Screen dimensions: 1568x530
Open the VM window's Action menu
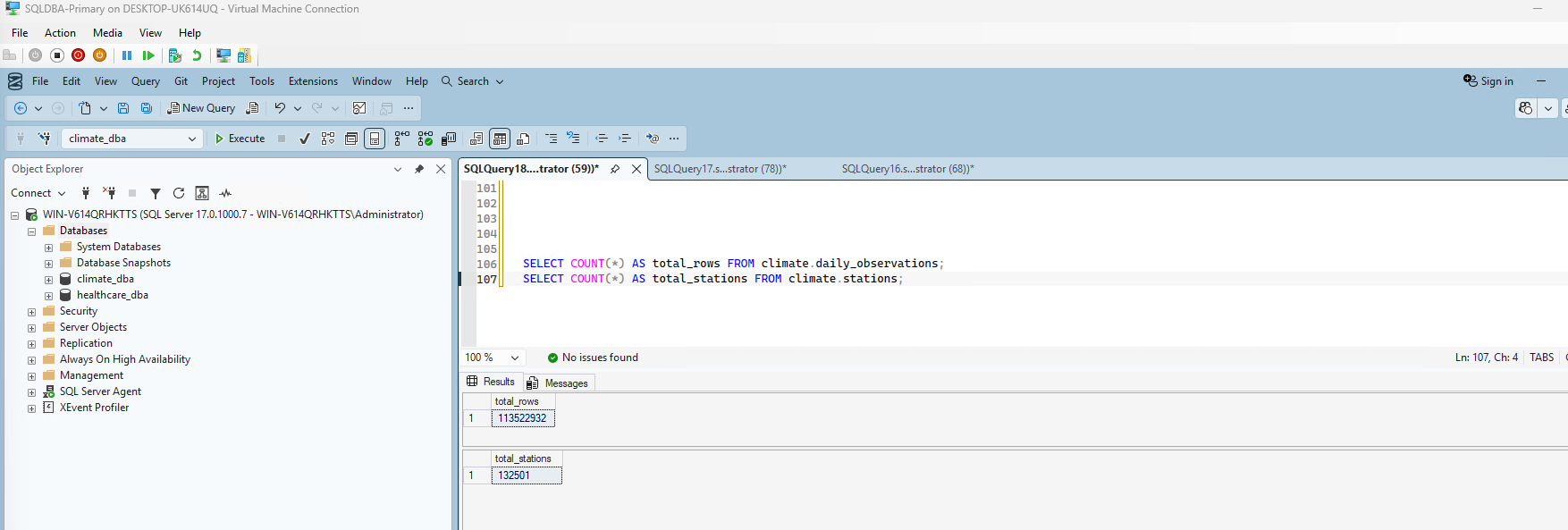60,33
